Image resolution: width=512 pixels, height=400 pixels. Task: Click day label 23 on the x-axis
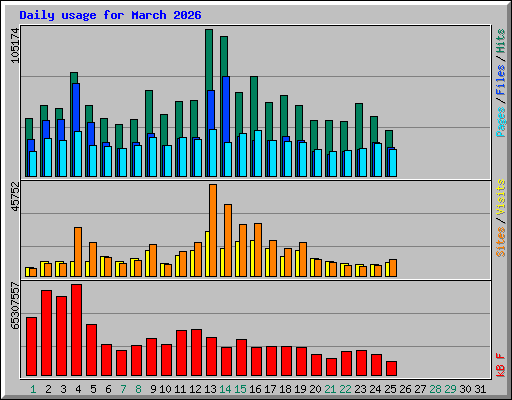tap(360, 389)
